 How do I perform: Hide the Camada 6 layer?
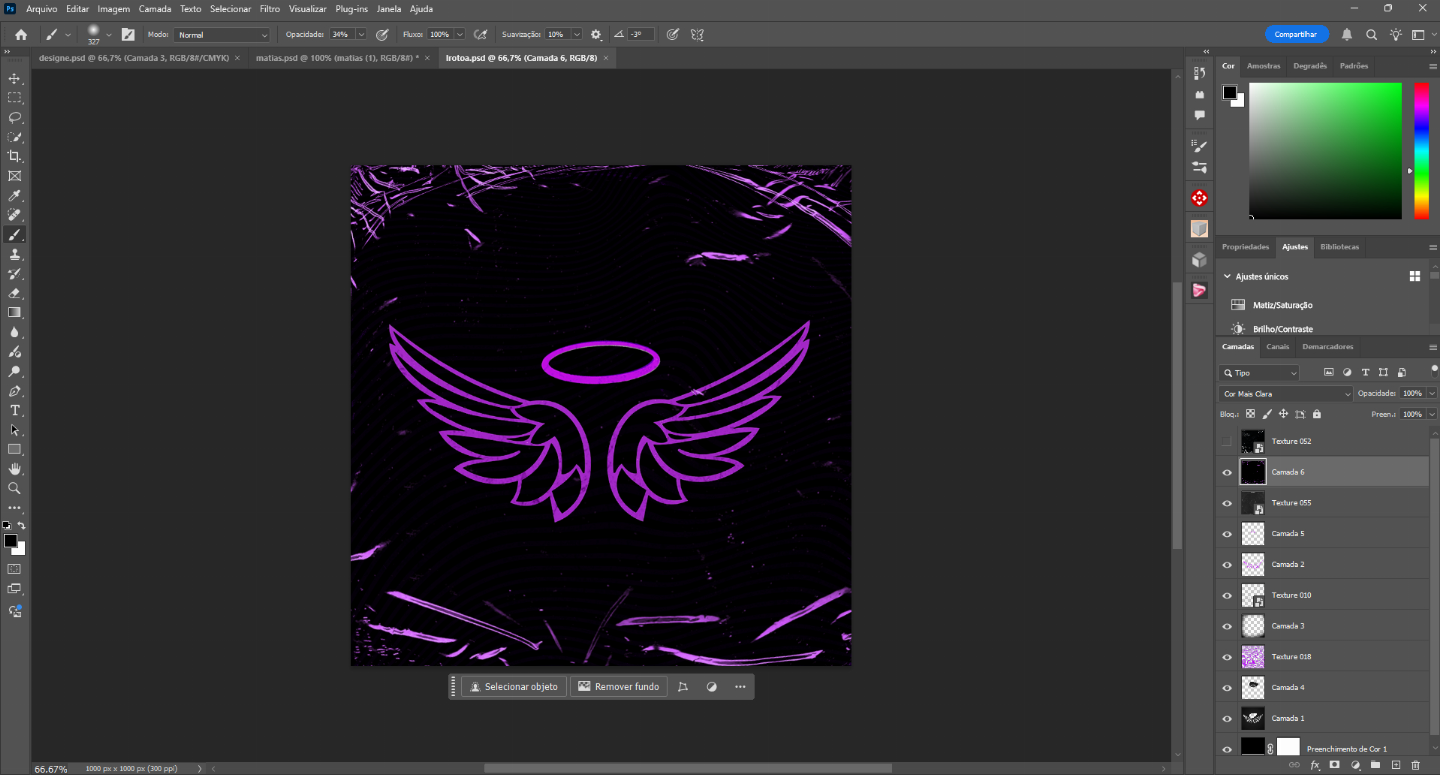1227,472
